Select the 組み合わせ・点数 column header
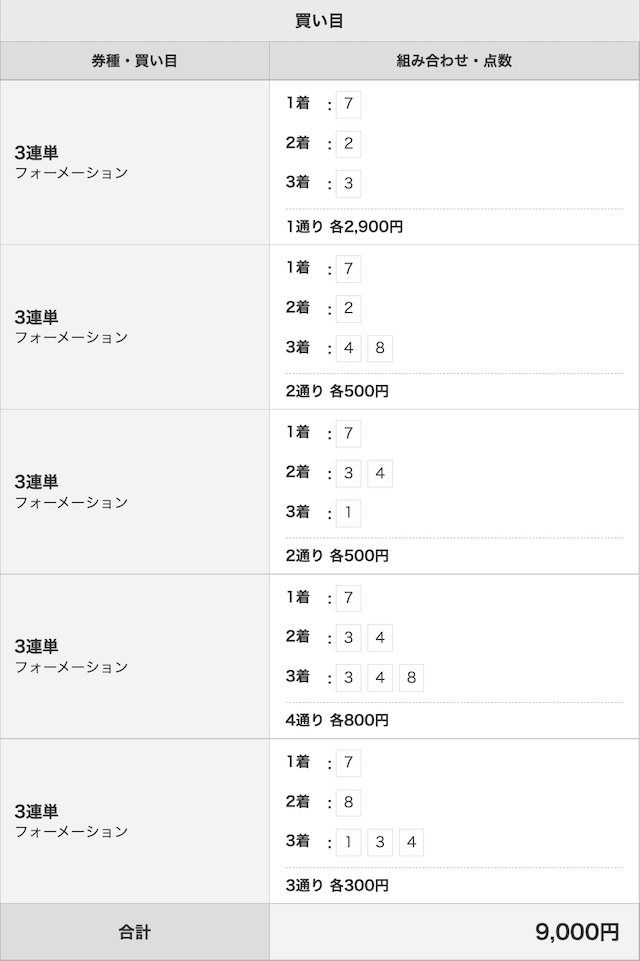The image size is (640, 961). [454, 61]
